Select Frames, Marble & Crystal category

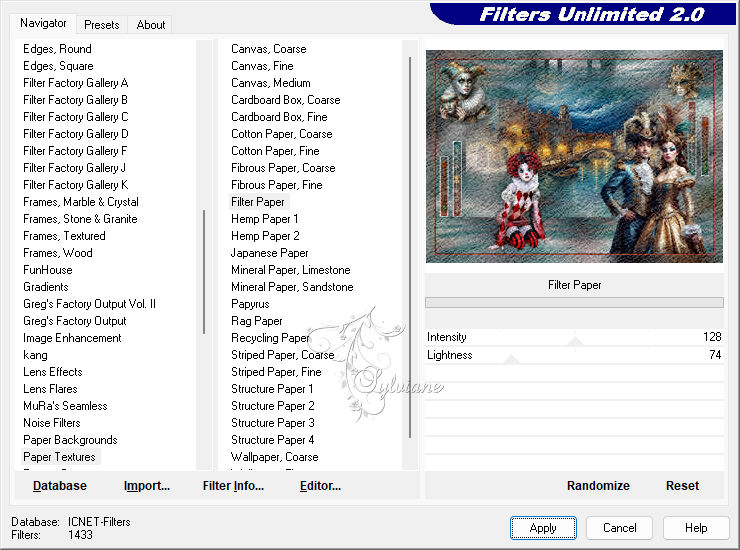(x=81, y=202)
